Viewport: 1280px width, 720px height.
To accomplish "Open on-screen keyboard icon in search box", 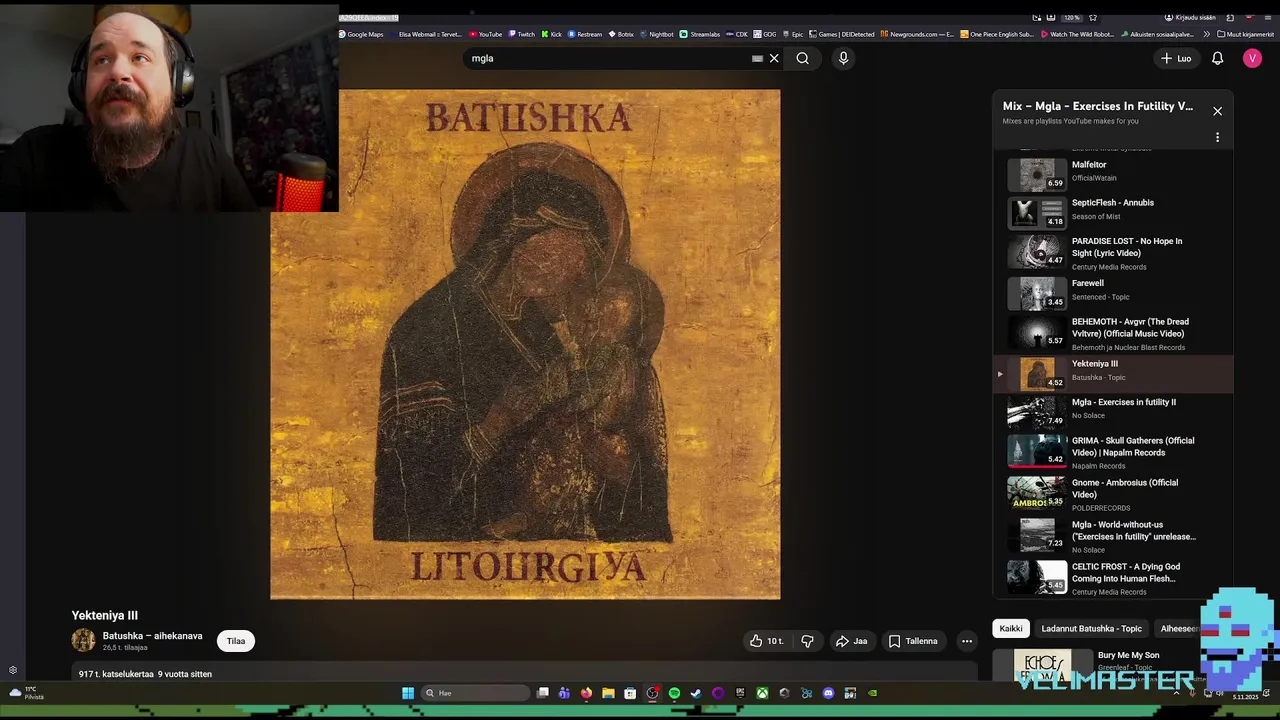I will (x=757, y=58).
